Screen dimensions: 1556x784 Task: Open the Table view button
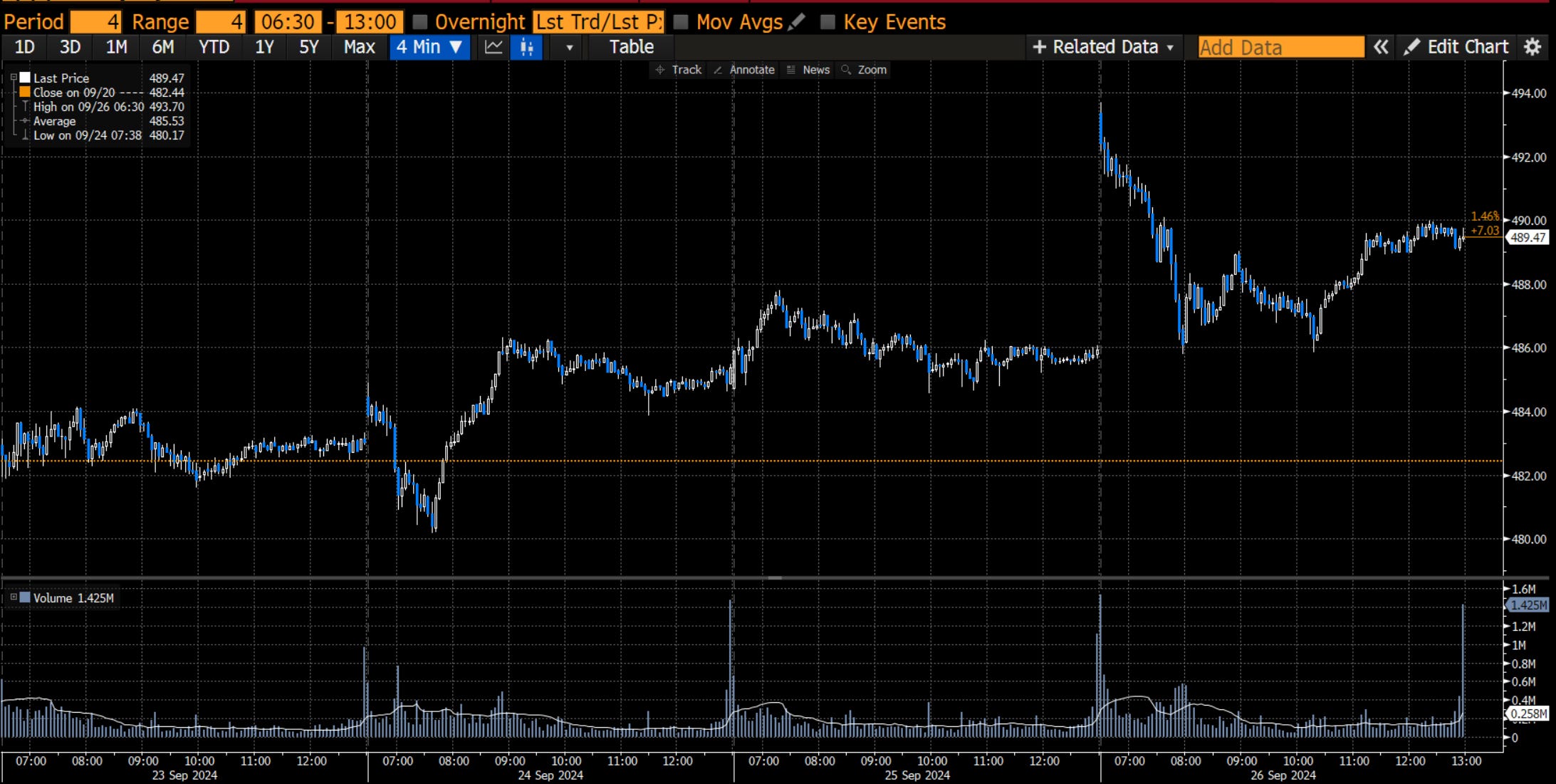[x=631, y=47]
